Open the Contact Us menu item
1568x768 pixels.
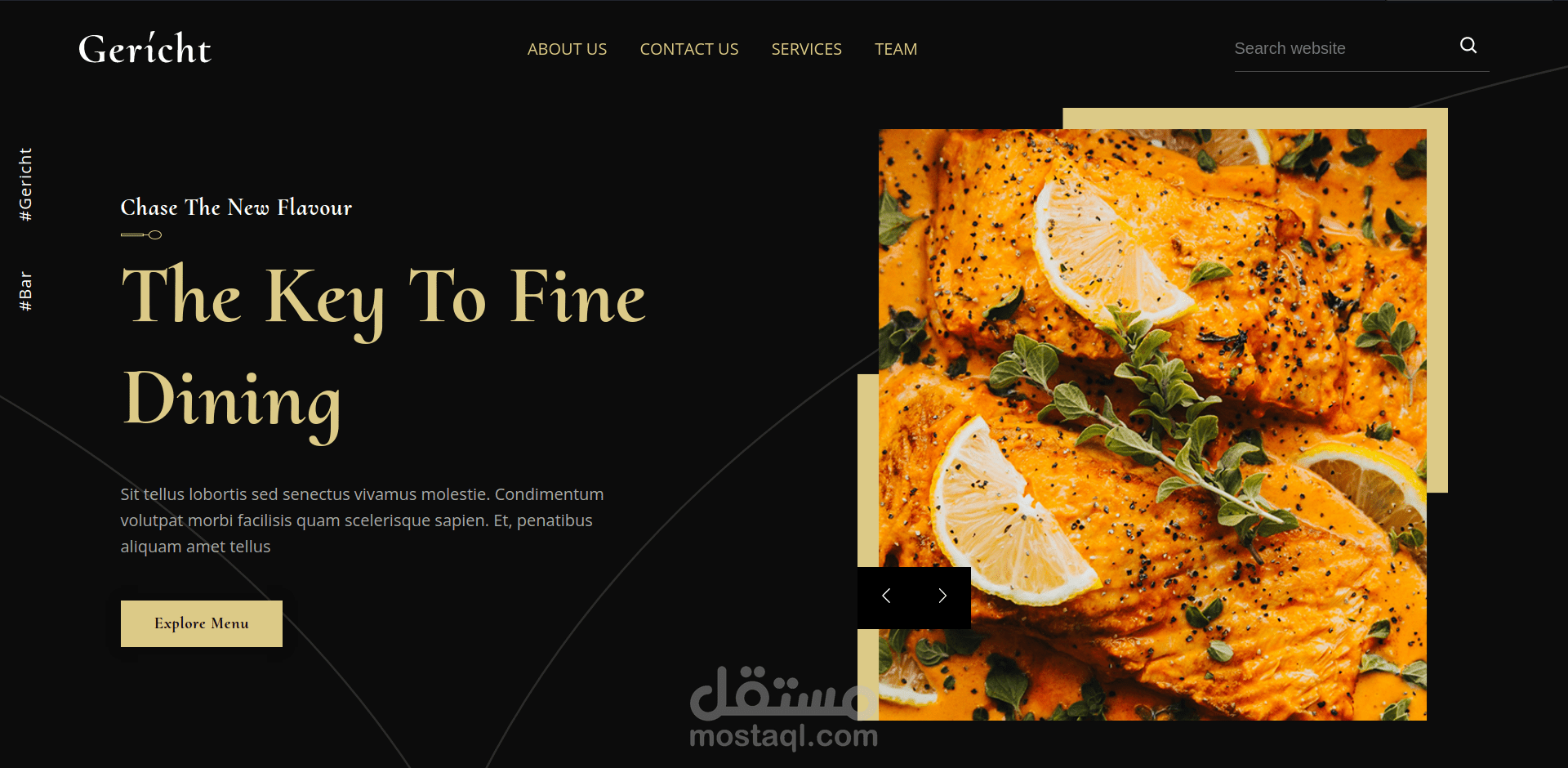(x=689, y=49)
